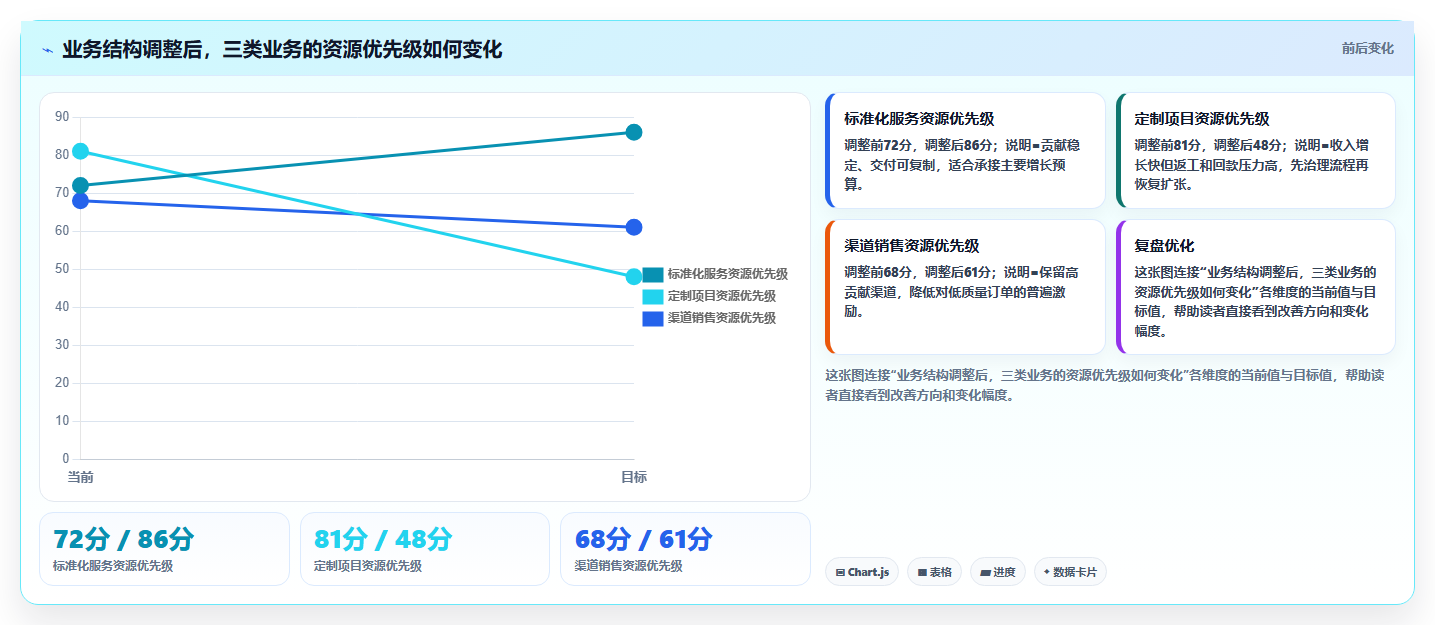Viewport: 1435px width, 625px height.
Task: Click the 数据卡片 tag chip
Action: pos(1070,572)
